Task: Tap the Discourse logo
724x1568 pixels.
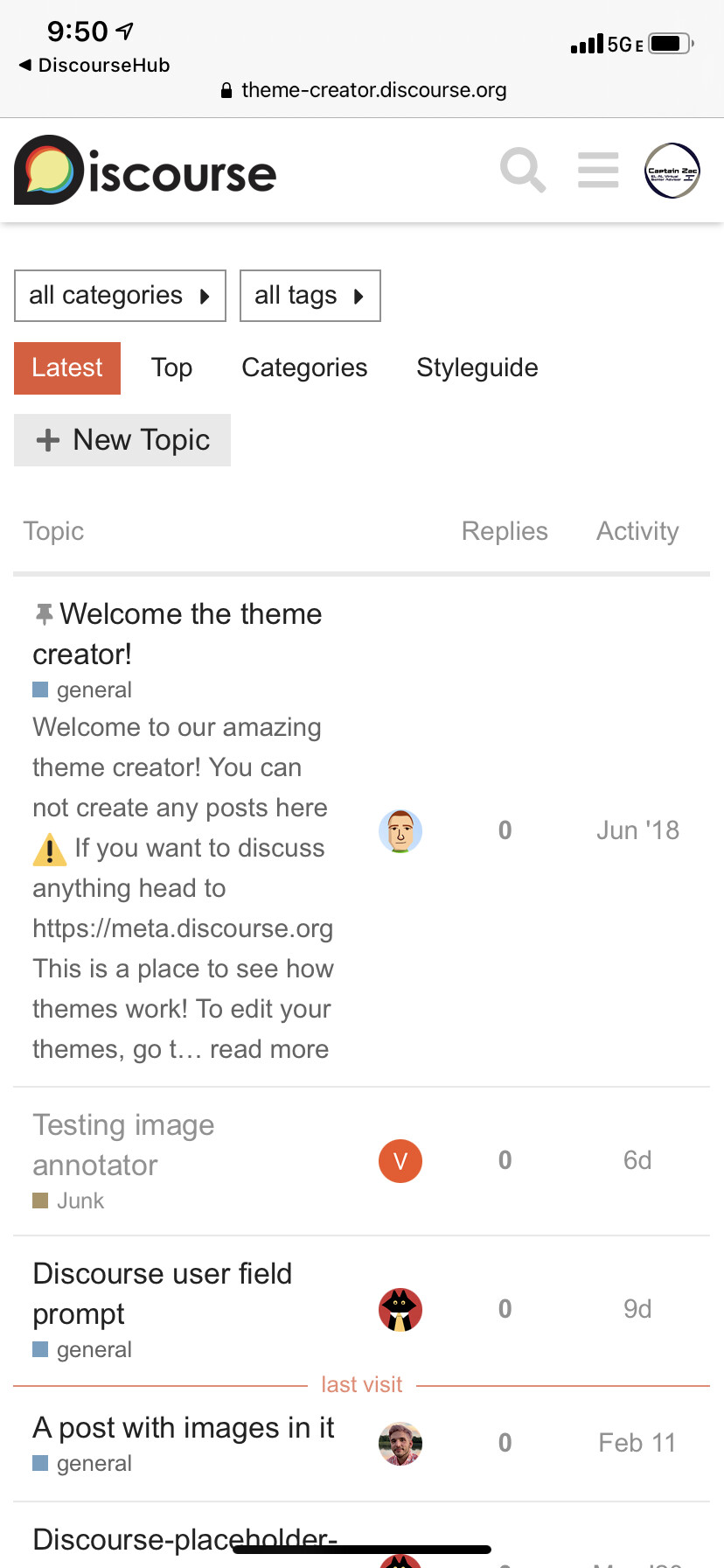Action: coord(145,171)
